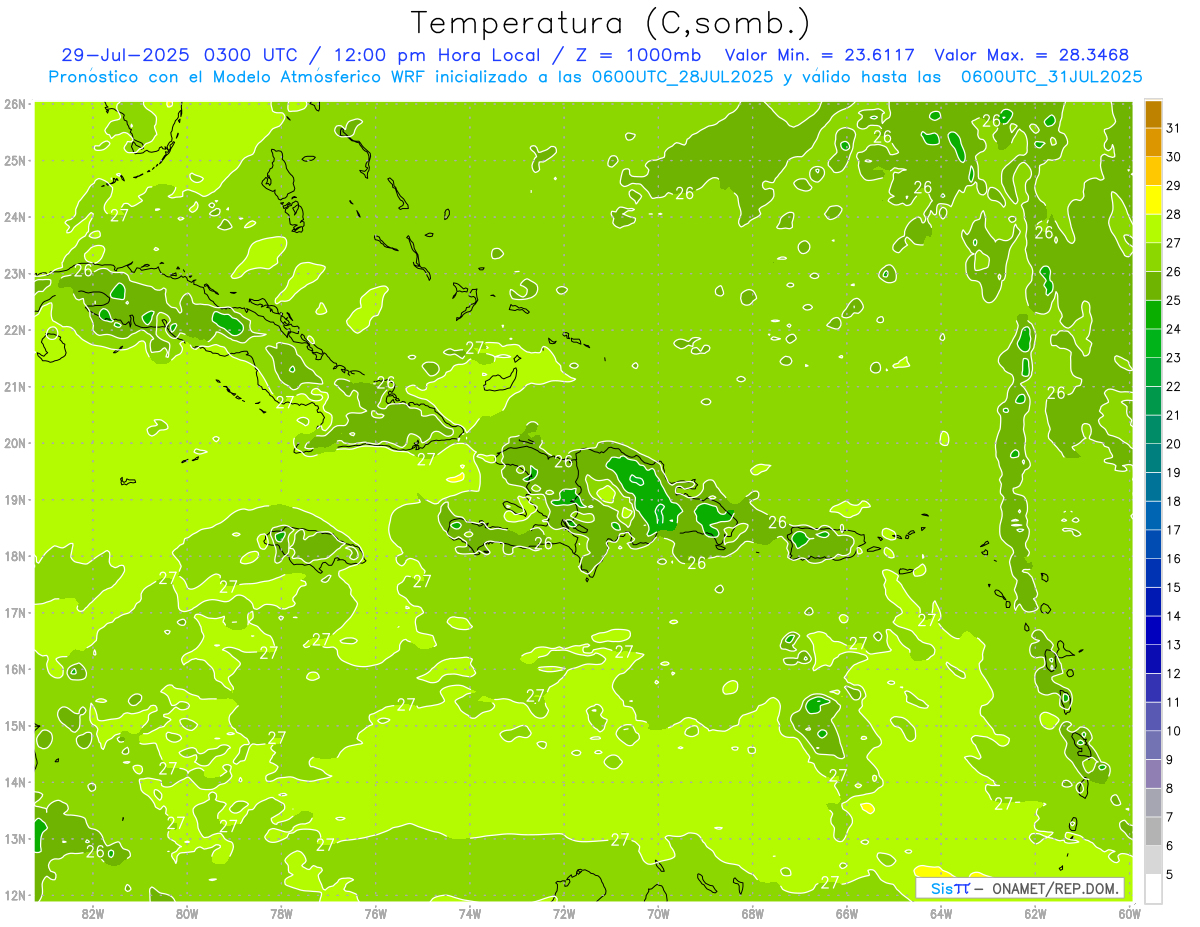
Task: Click the 23N latitude axis label
Action: (15, 274)
